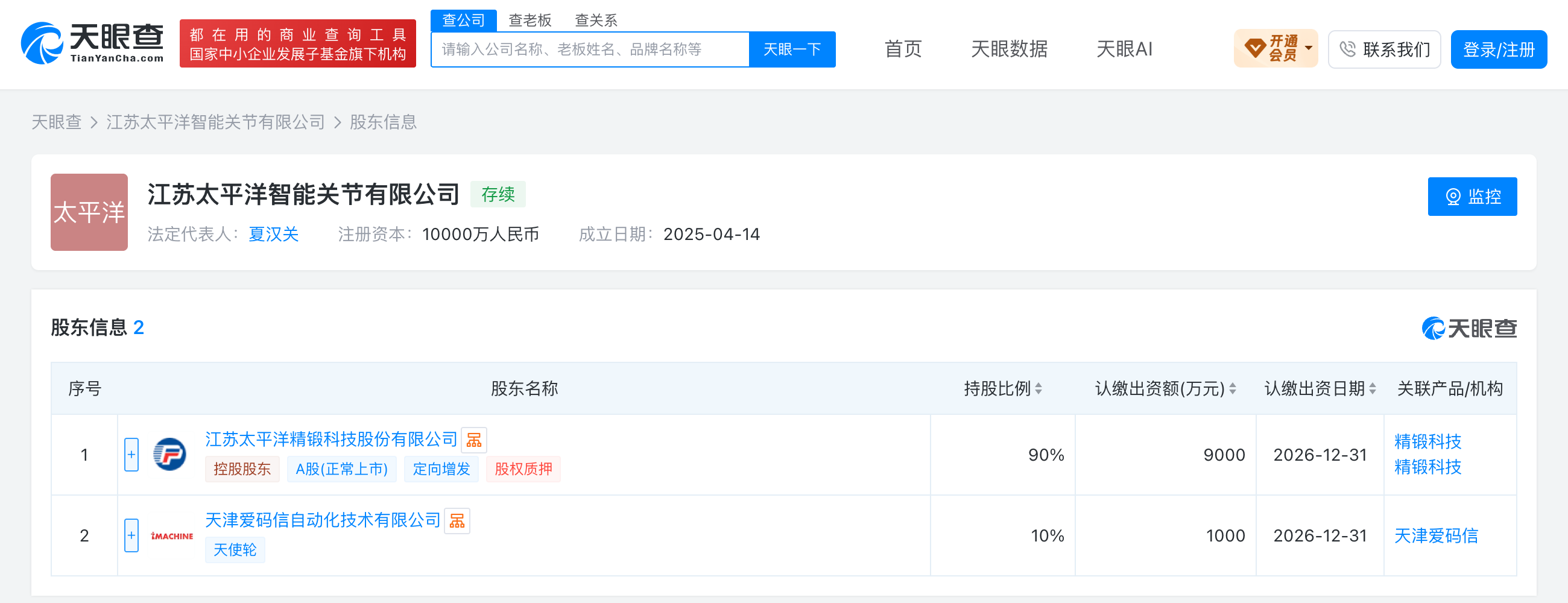Switch to 查老板 search tab
The width and height of the screenshot is (1568, 603).
530,20
